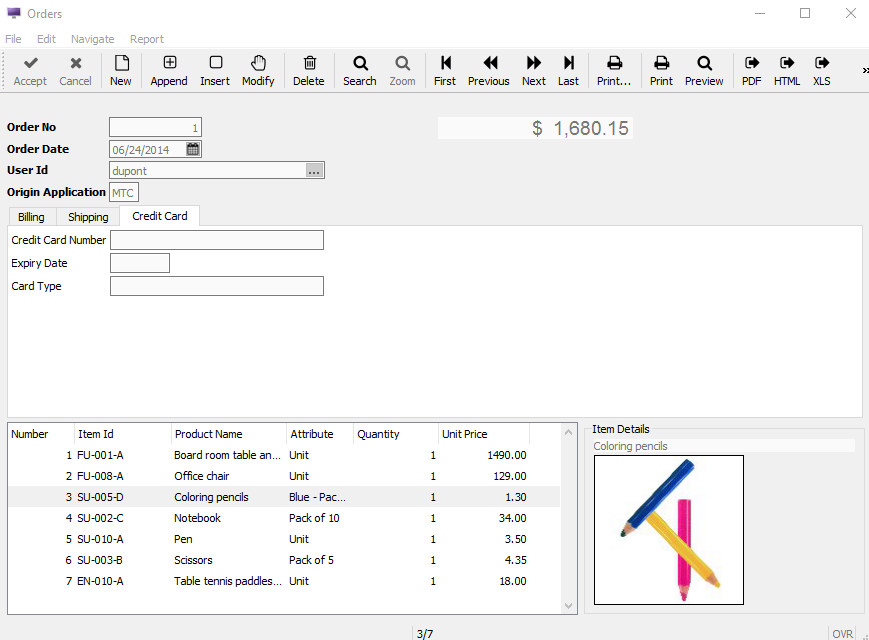The image size is (869, 640).
Task: Export data with the XLS icon
Action: pos(821,70)
